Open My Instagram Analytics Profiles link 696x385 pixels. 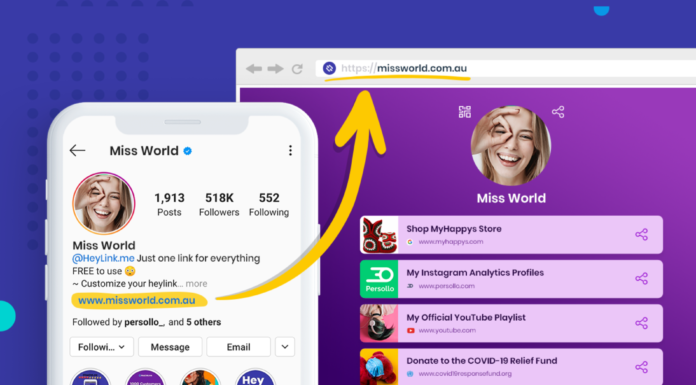(x=511, y=279)
